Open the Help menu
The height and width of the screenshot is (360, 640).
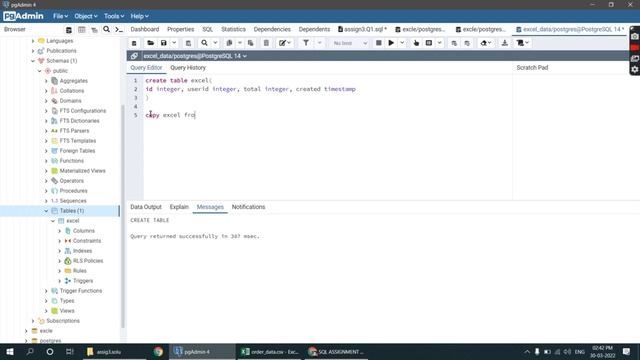[x=139, y=16]
